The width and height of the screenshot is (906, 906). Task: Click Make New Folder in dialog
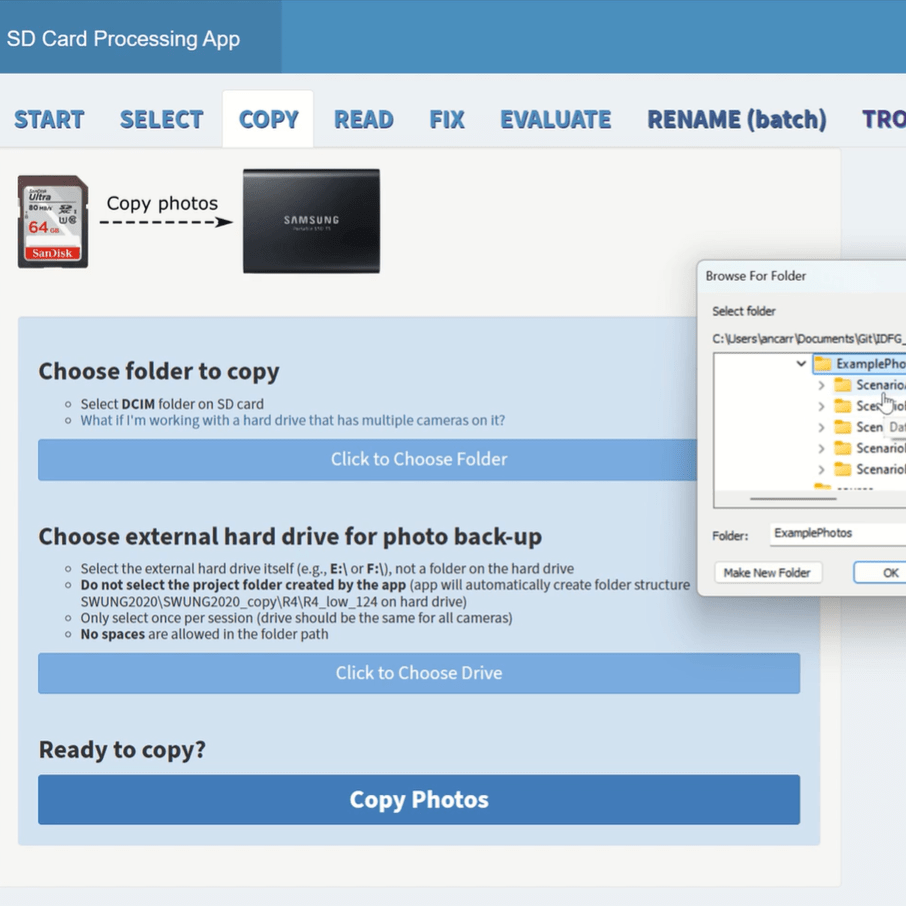pyautogui.click(x=767, y=573)
